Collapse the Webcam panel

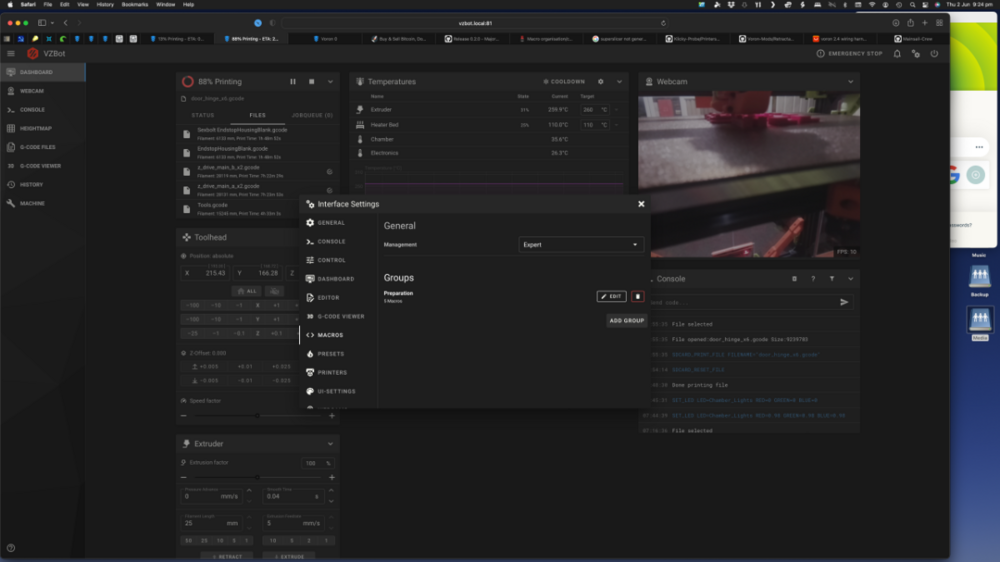pos(850,82)
